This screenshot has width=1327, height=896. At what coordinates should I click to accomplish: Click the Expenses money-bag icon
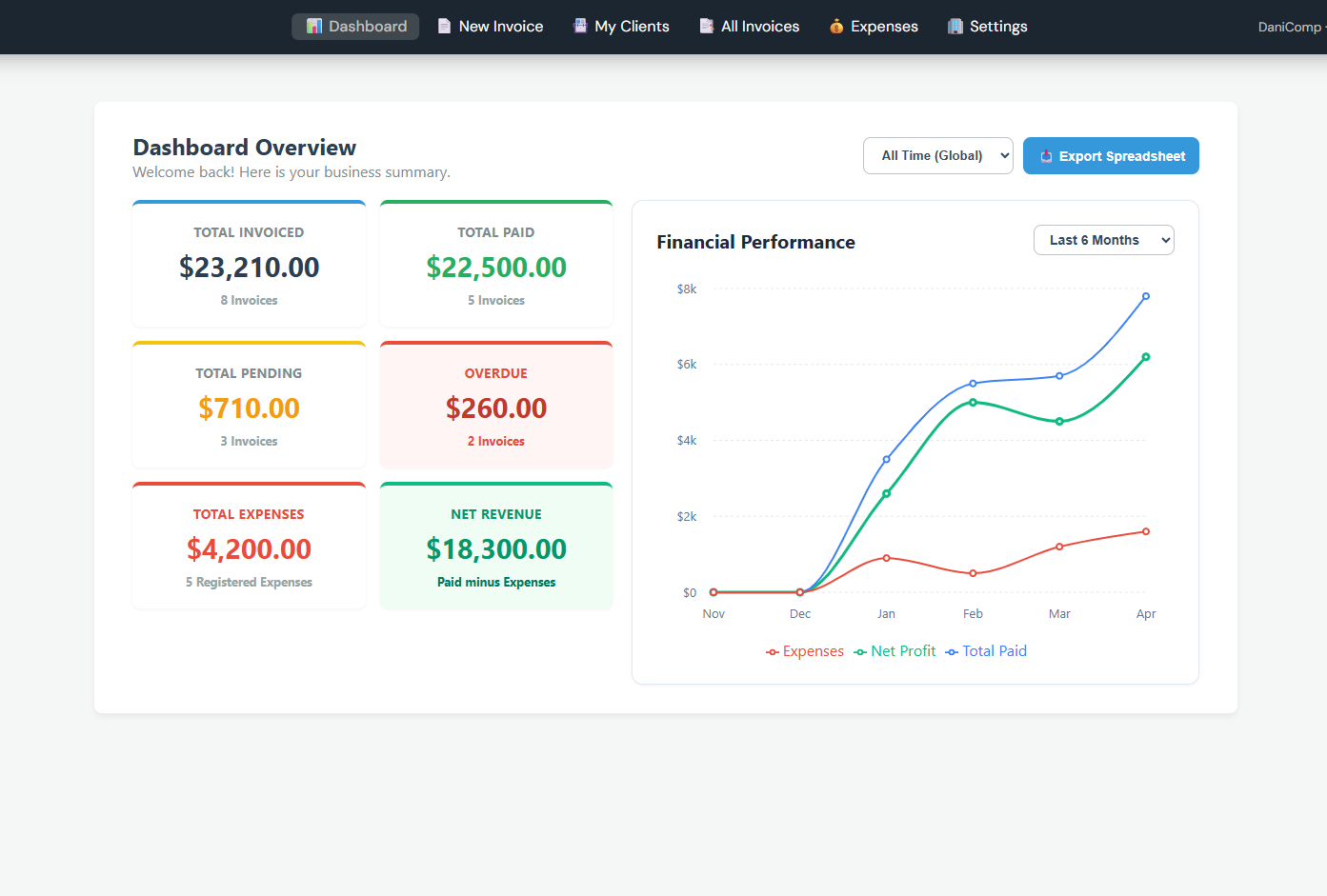click(x=838, y=26)
